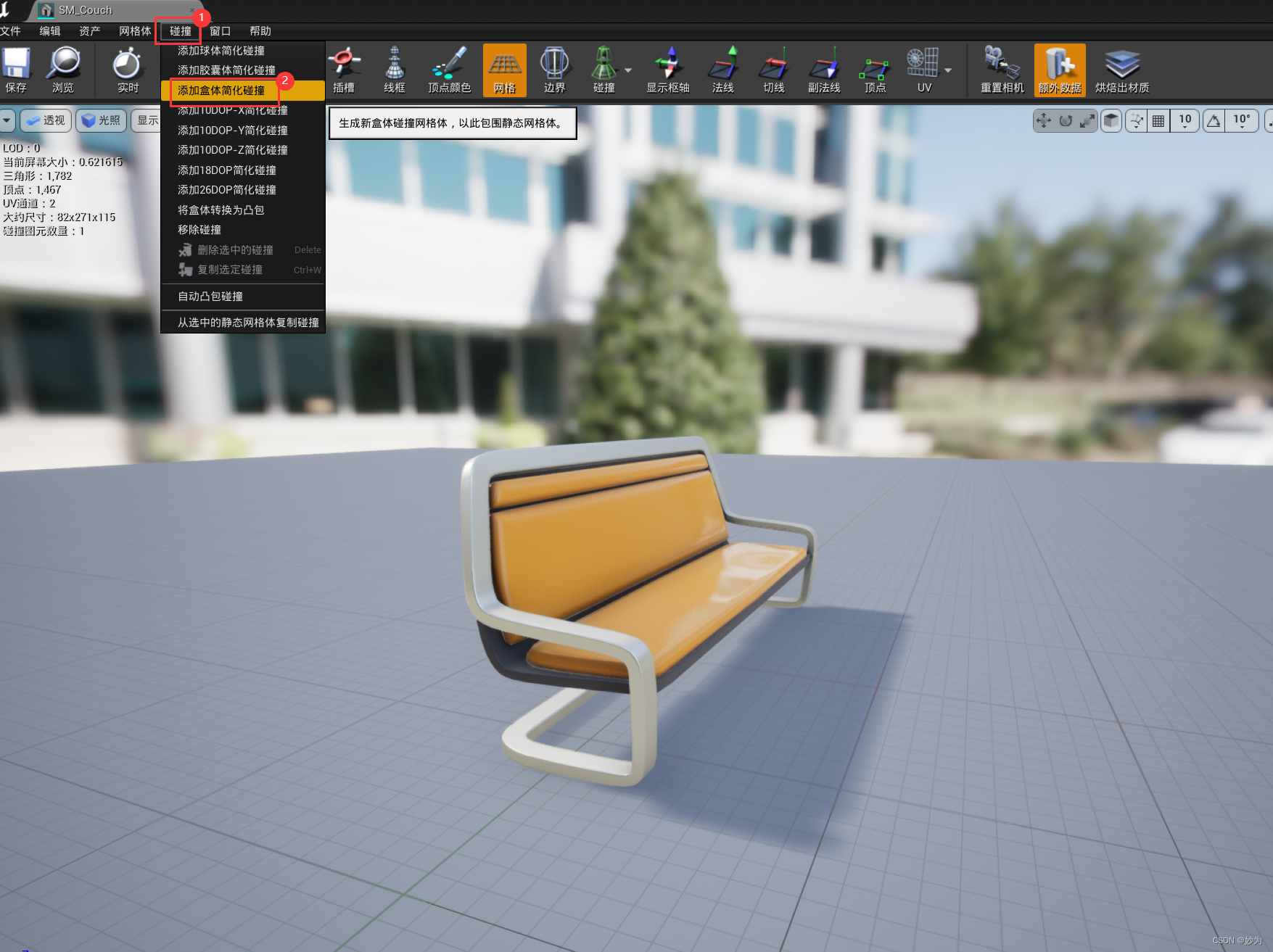Click the 顶点 (Vertices) toolbar icon
The height and width of the screenshot is (952, 1273).
(876, 70)
